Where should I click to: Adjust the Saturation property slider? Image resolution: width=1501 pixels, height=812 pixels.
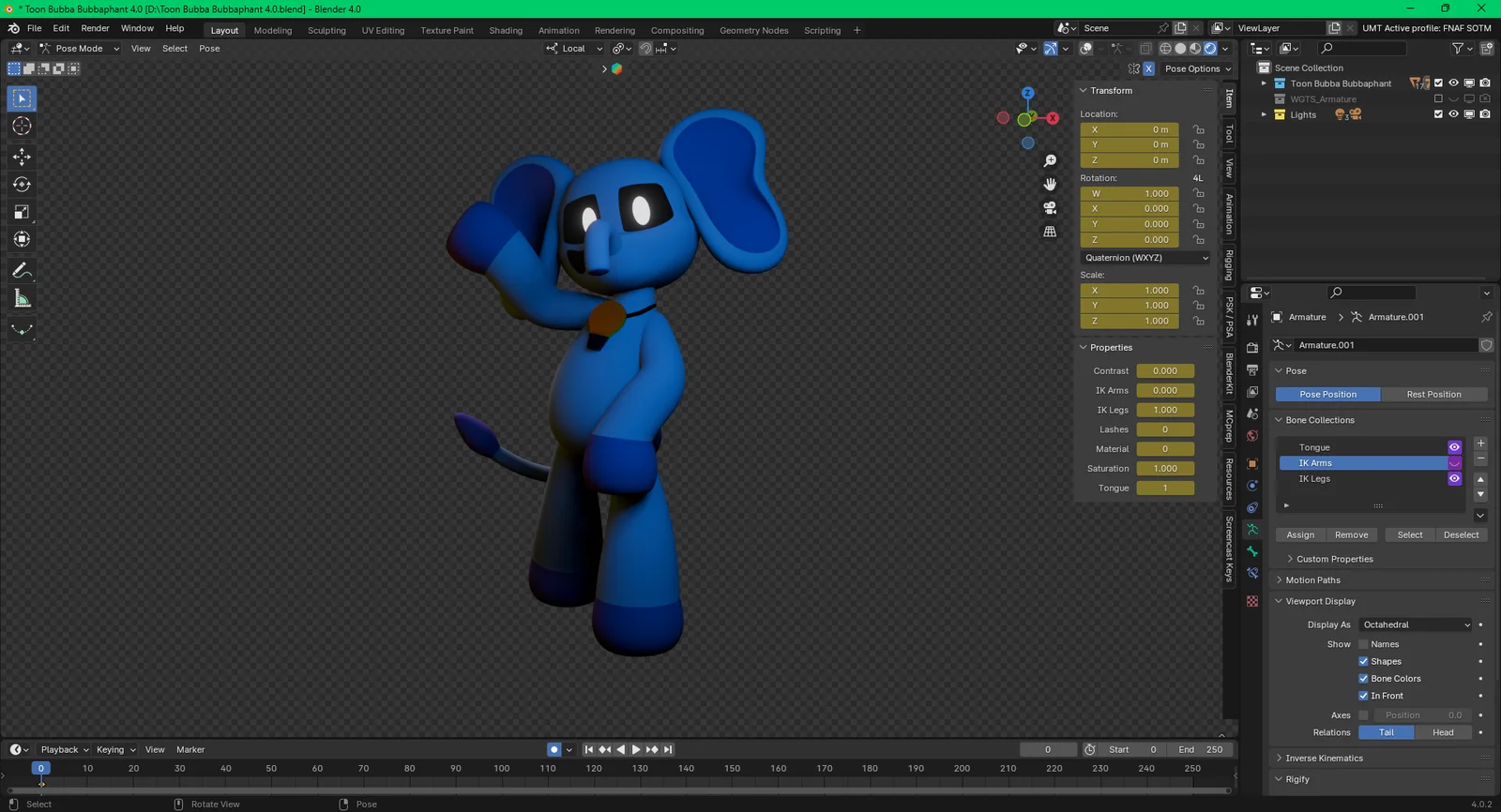point(1165,469)
